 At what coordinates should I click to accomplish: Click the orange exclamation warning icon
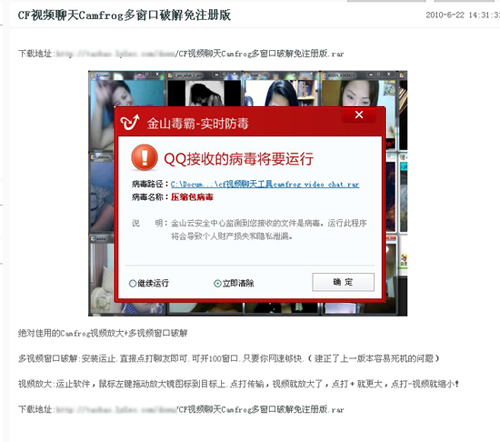(144, 158)
